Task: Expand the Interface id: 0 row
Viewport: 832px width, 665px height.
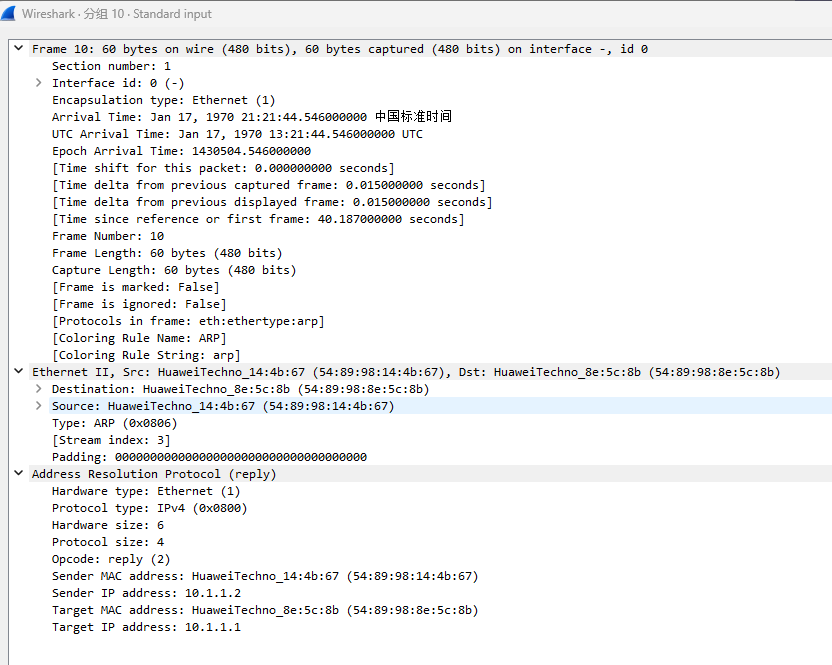Action: click(38, 83)
